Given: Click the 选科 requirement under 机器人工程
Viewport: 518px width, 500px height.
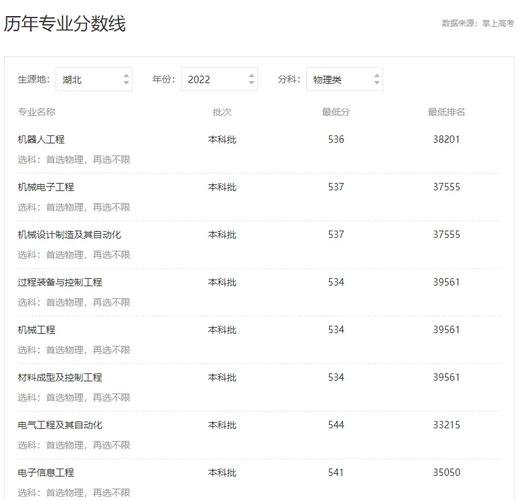Looking at the screenshot, I should pyautogui.click(x=74, y=160).
